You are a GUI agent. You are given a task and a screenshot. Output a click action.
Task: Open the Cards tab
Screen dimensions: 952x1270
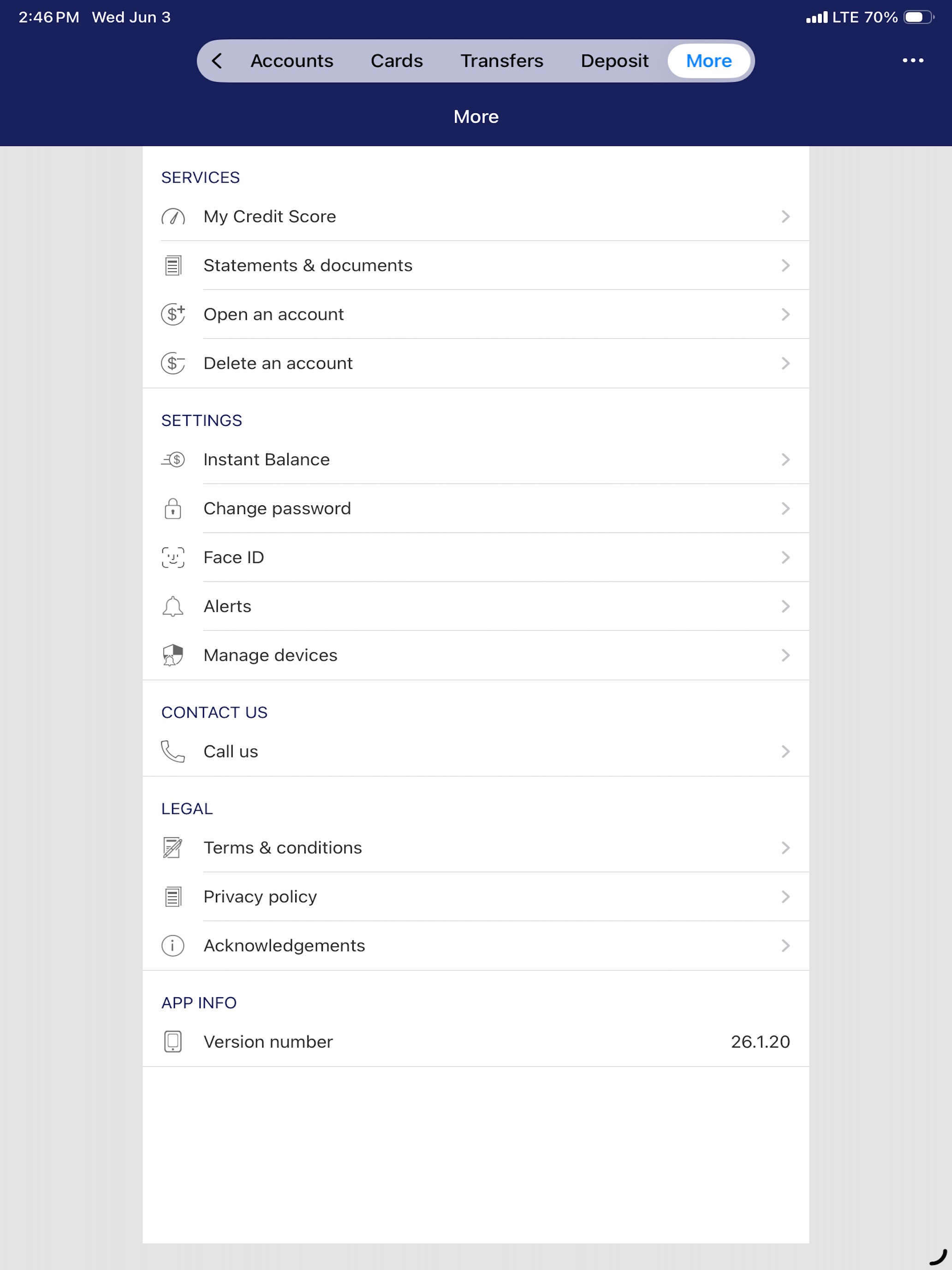tap(397, 60)
